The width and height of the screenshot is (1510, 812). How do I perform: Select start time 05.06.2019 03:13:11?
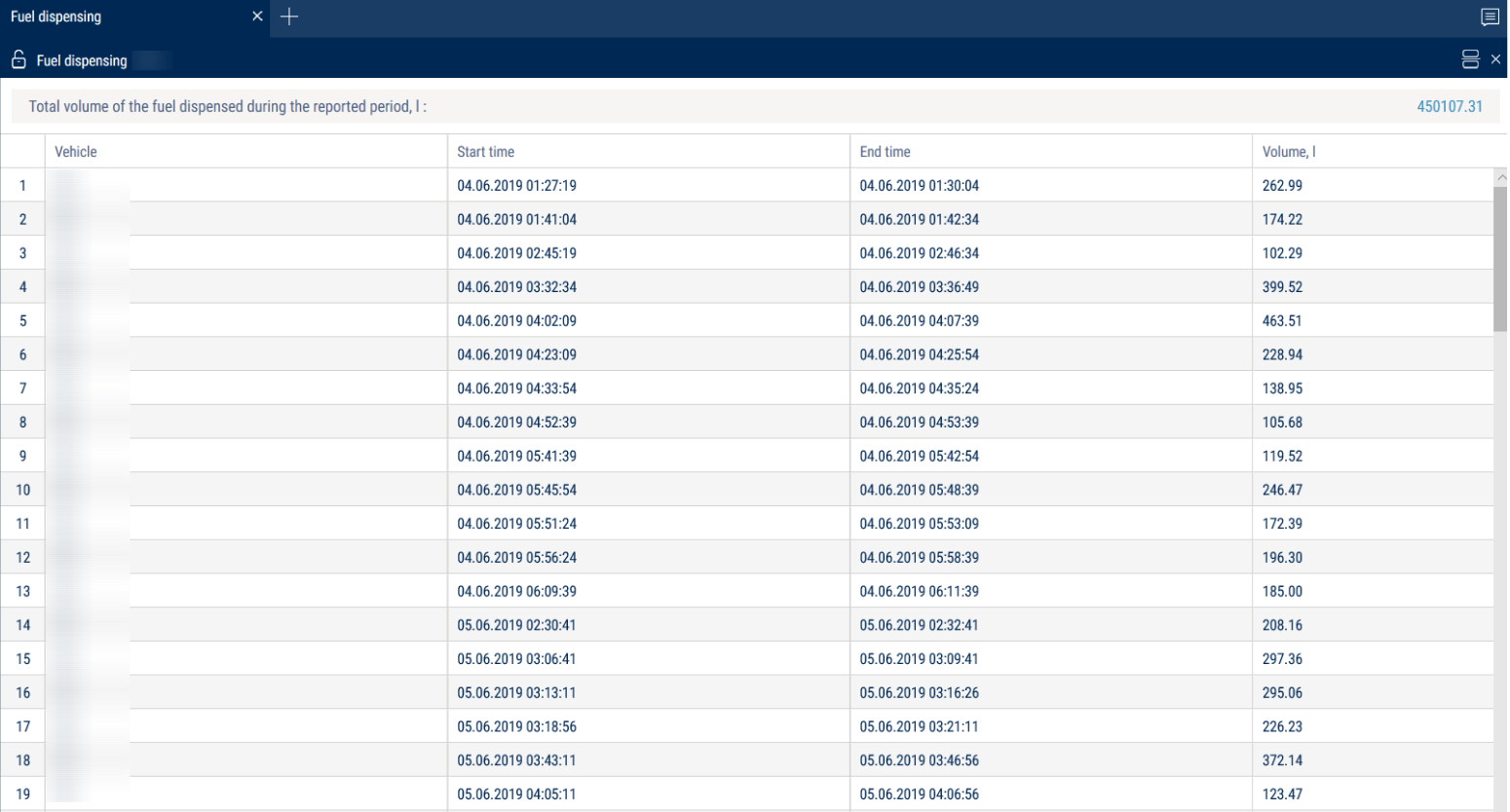pos(516,692)
